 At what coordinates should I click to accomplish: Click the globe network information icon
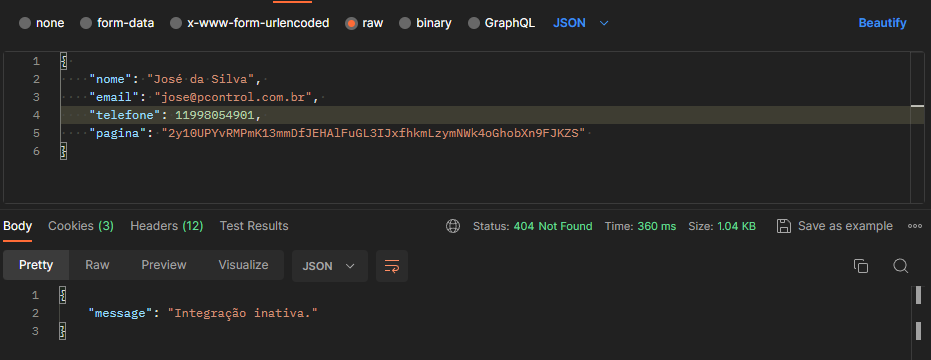[x=453, y=226]
